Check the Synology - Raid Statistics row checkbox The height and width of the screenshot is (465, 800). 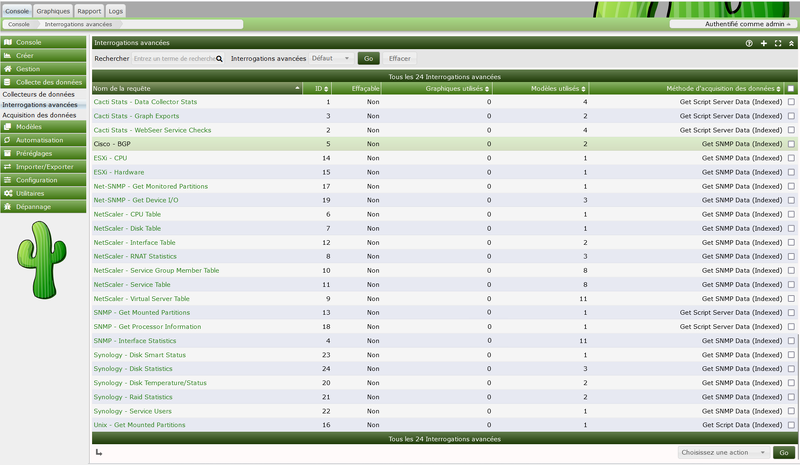(791, 397)
